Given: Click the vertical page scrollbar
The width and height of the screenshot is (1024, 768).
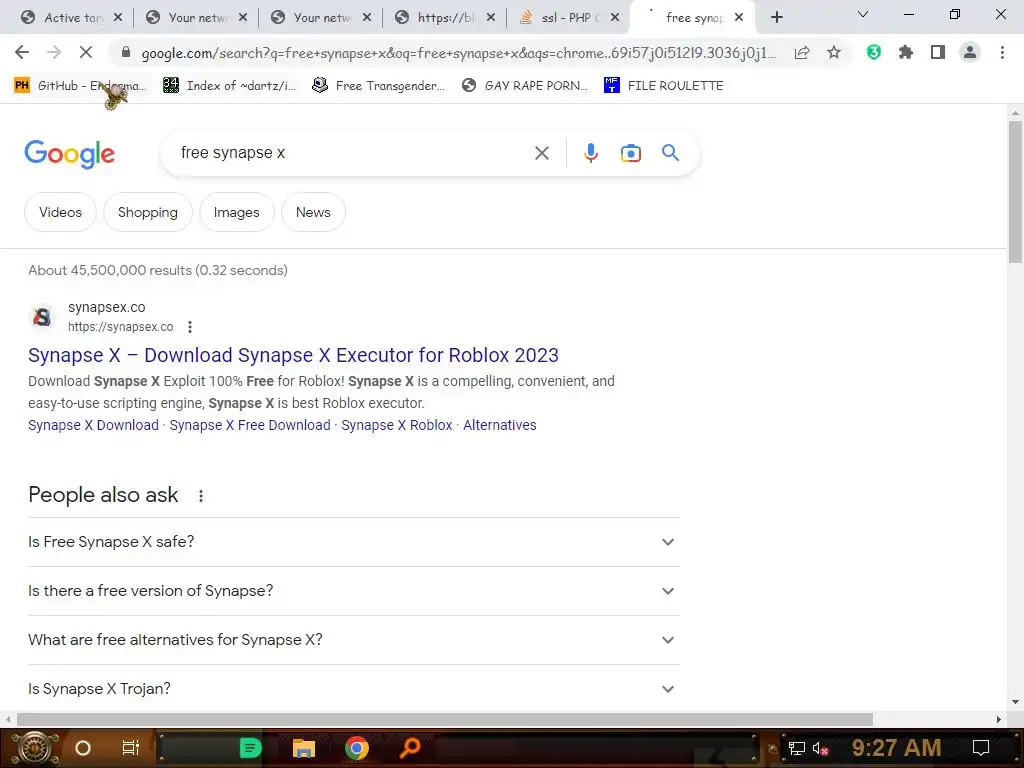Looking at the screenshot, I should pos(1015,192).
